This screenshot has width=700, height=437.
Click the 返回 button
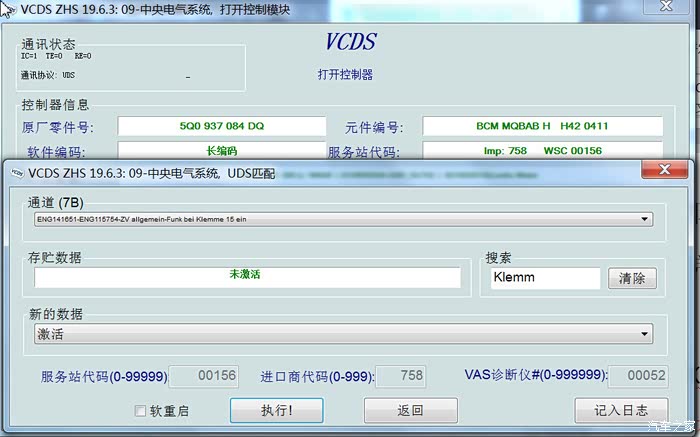coord(410,410)
